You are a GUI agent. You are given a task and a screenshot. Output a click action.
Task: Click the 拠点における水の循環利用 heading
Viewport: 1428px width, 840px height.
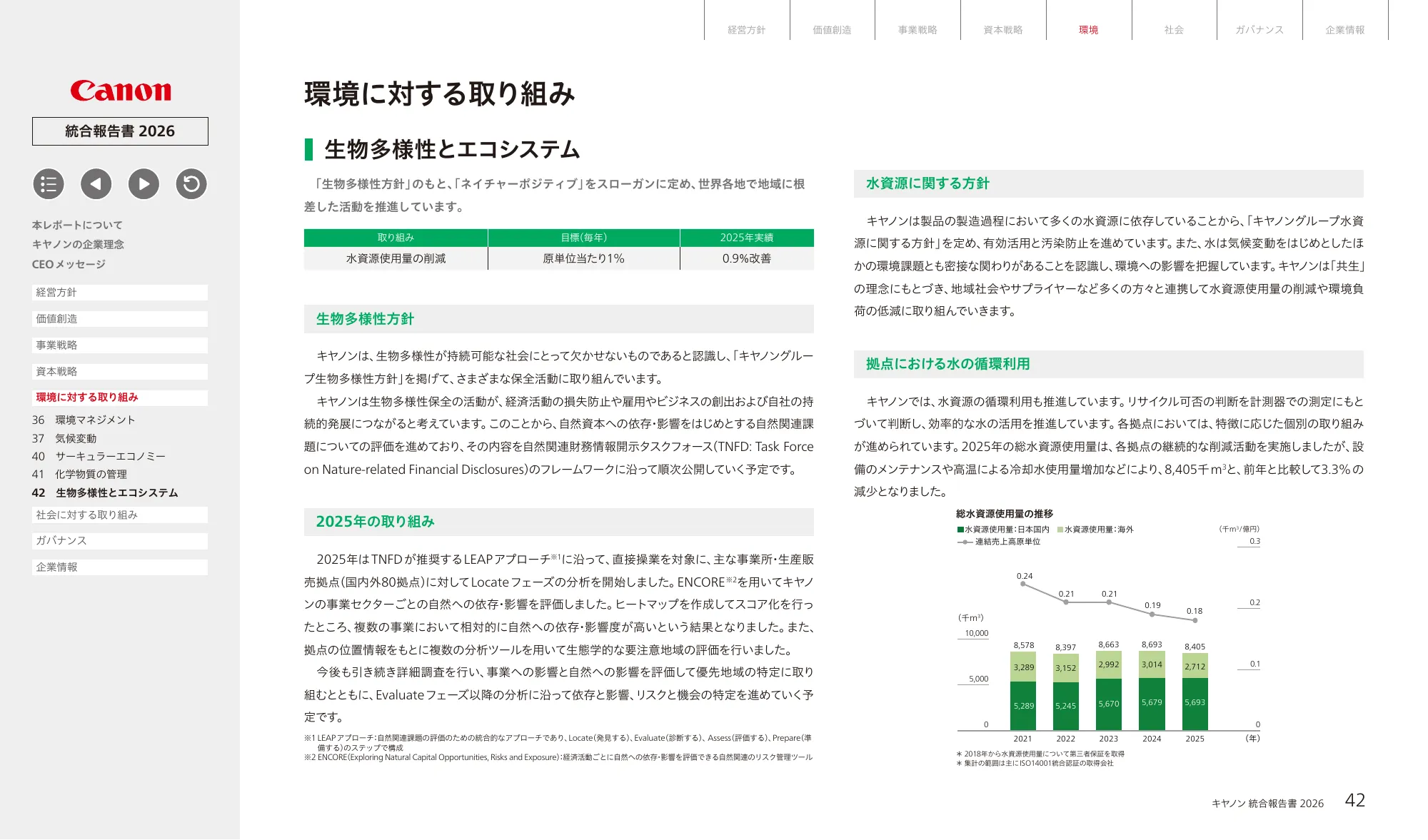(x=947, y=364)
